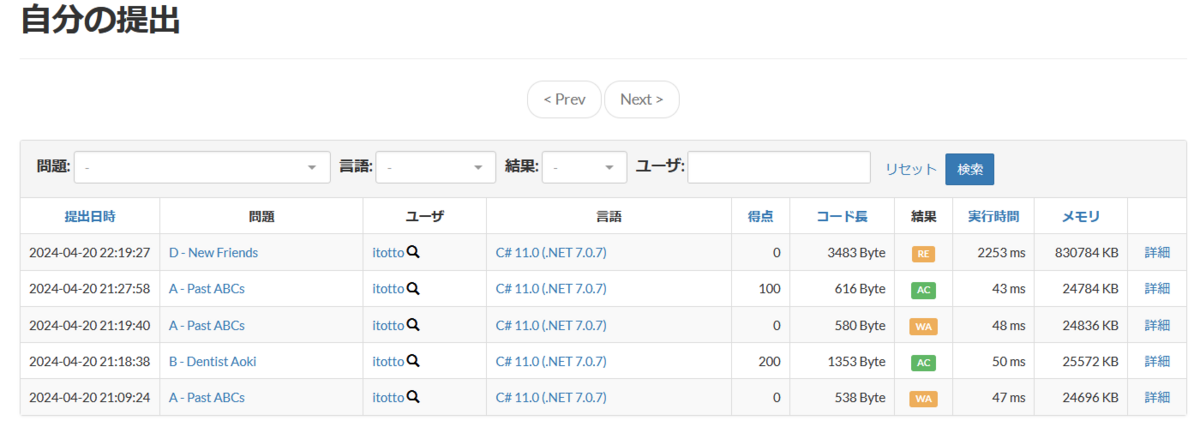Open A - Past ABCs in 21:19:40 row
Screen dimensions: 1200x427
[207, 325]
